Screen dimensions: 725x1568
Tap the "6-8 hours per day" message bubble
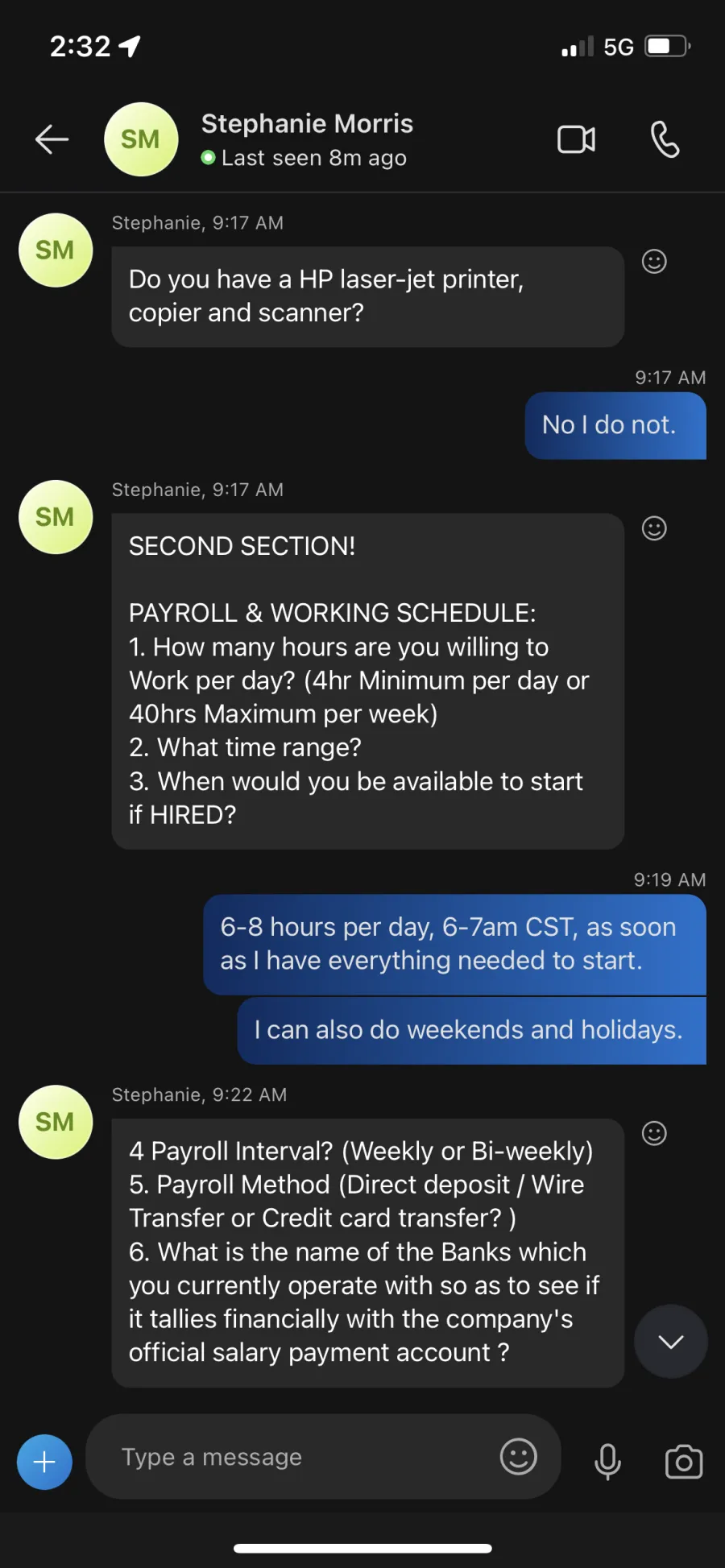coord(454,944)
